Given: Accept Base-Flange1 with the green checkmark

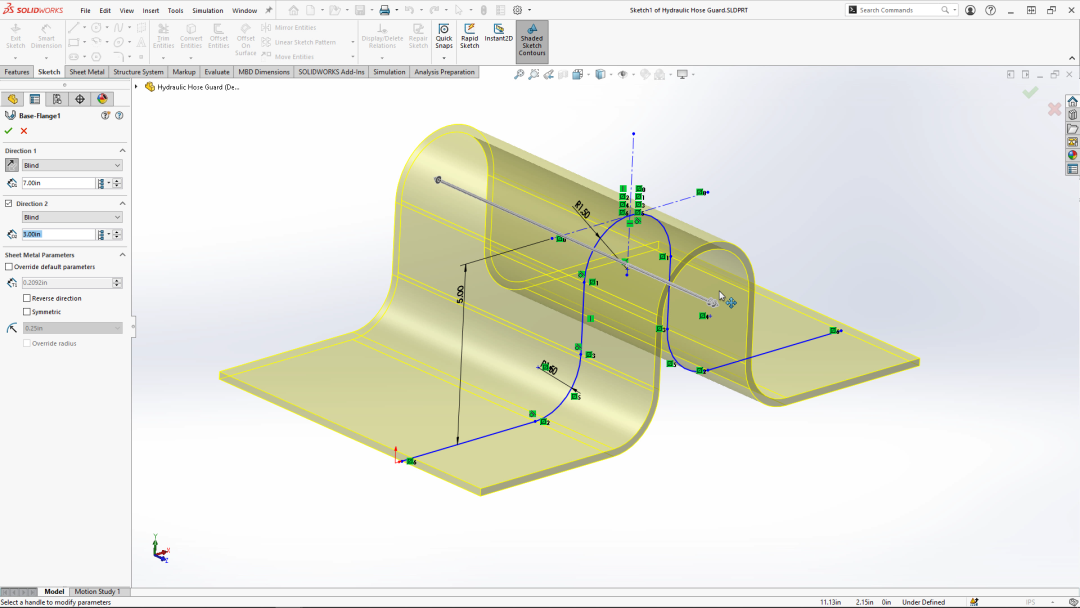Looking at the screenshot, I should coord(8,132).
